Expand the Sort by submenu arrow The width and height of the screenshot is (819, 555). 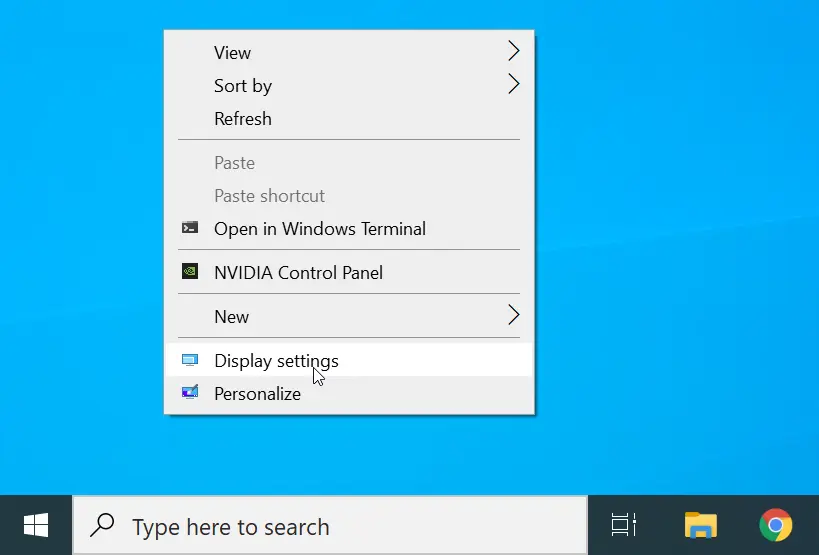click(513, 84)
